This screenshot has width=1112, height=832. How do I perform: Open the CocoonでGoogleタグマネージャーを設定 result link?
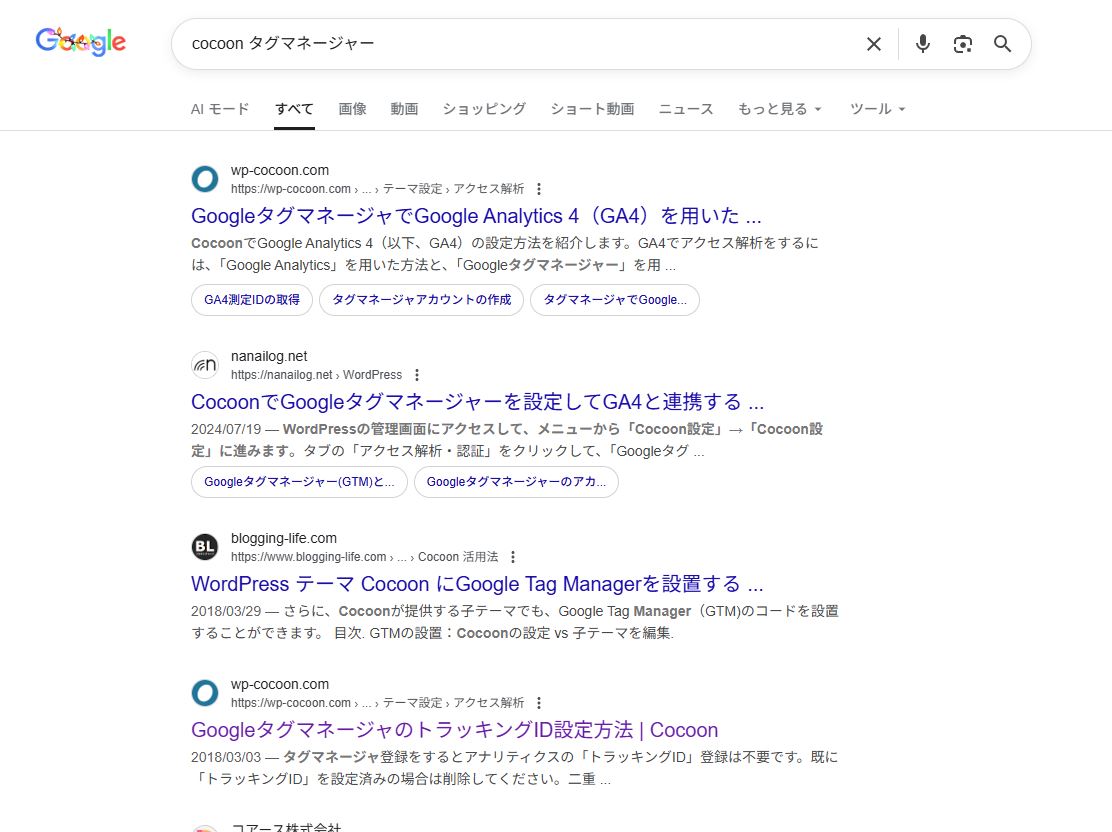point(477,402)
